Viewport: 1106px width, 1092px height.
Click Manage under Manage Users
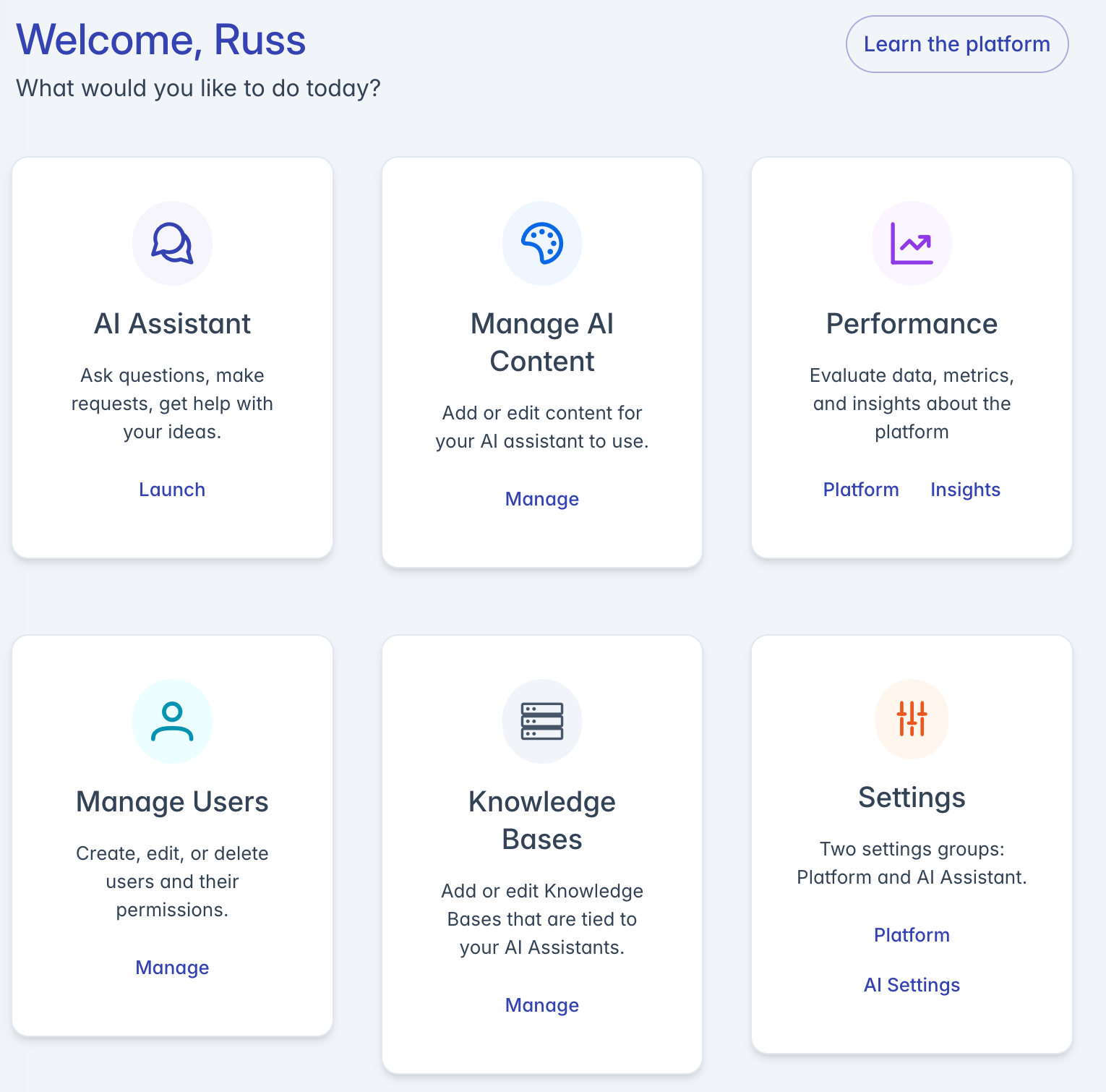172,968
